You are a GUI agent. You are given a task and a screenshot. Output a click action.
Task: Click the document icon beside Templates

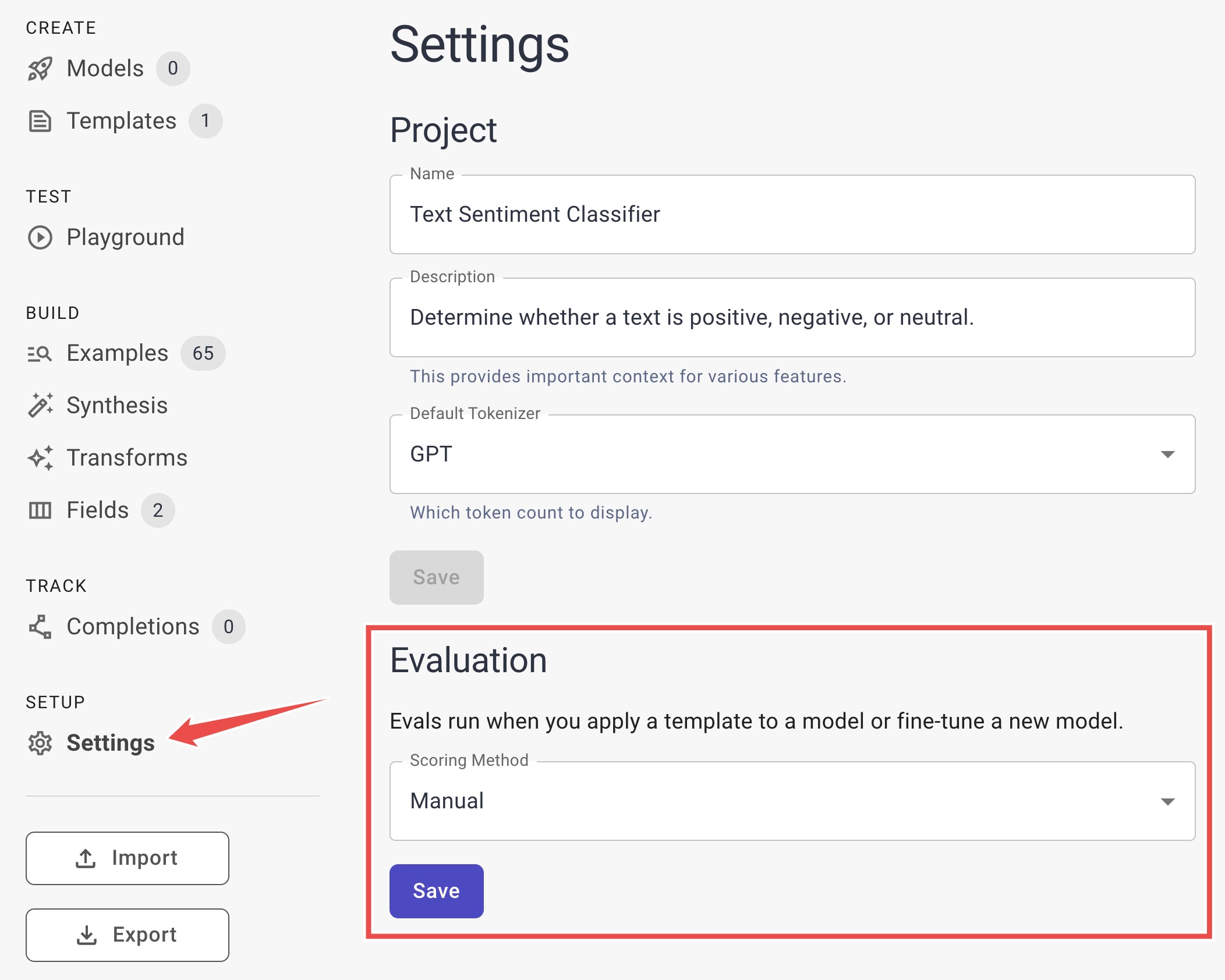(40, 121)
